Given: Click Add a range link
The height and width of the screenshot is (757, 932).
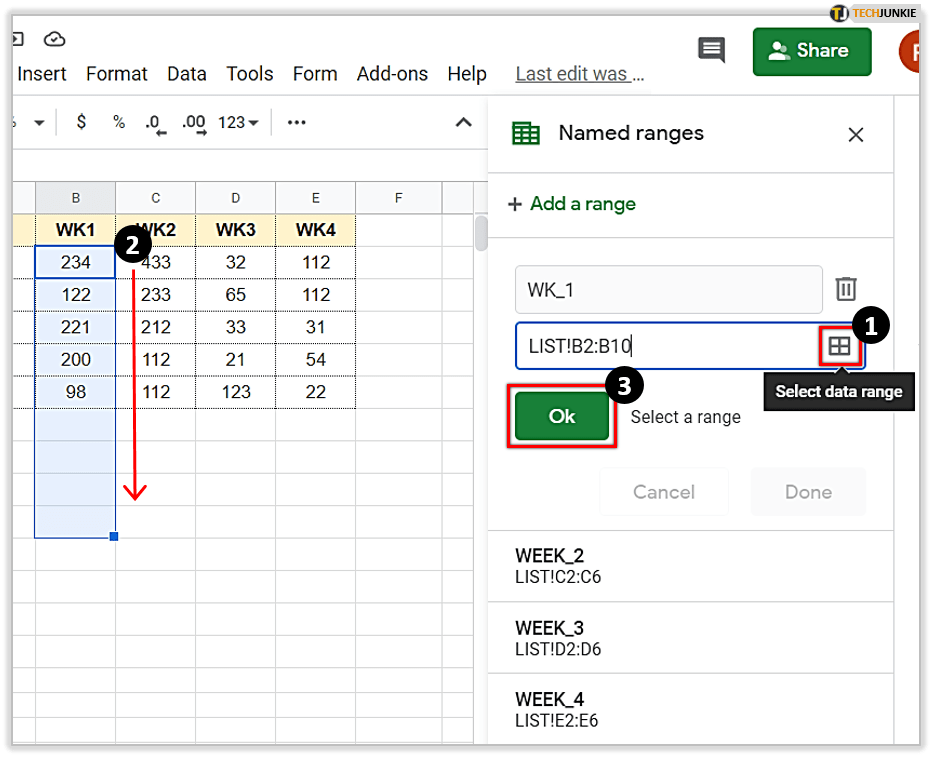Looking at the screenshot, I should click(x=572, y=204).
